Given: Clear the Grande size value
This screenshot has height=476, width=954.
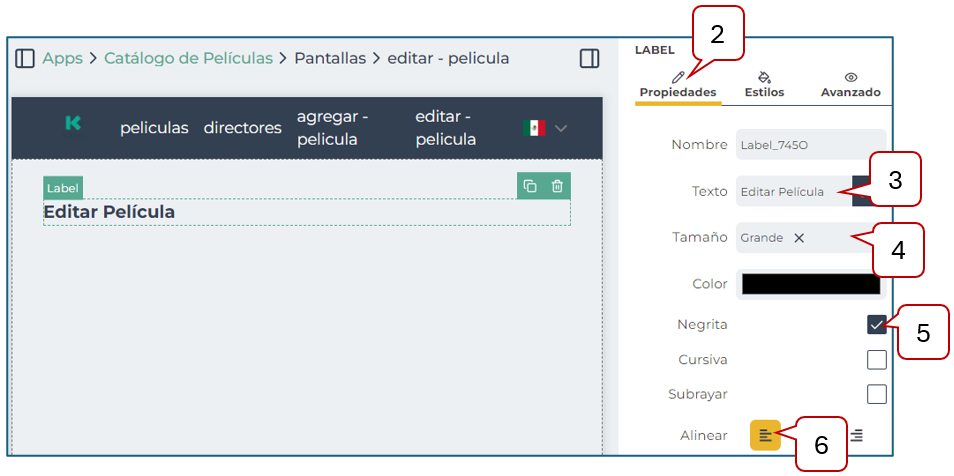Looking at the screenshot, I should [799, 238].
